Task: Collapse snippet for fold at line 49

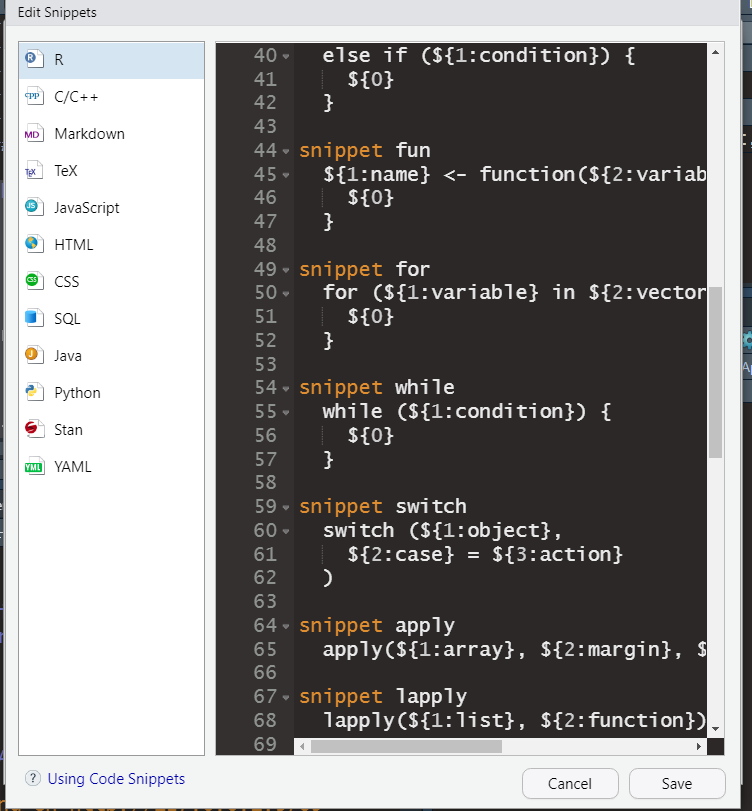Action: (286, 269)
